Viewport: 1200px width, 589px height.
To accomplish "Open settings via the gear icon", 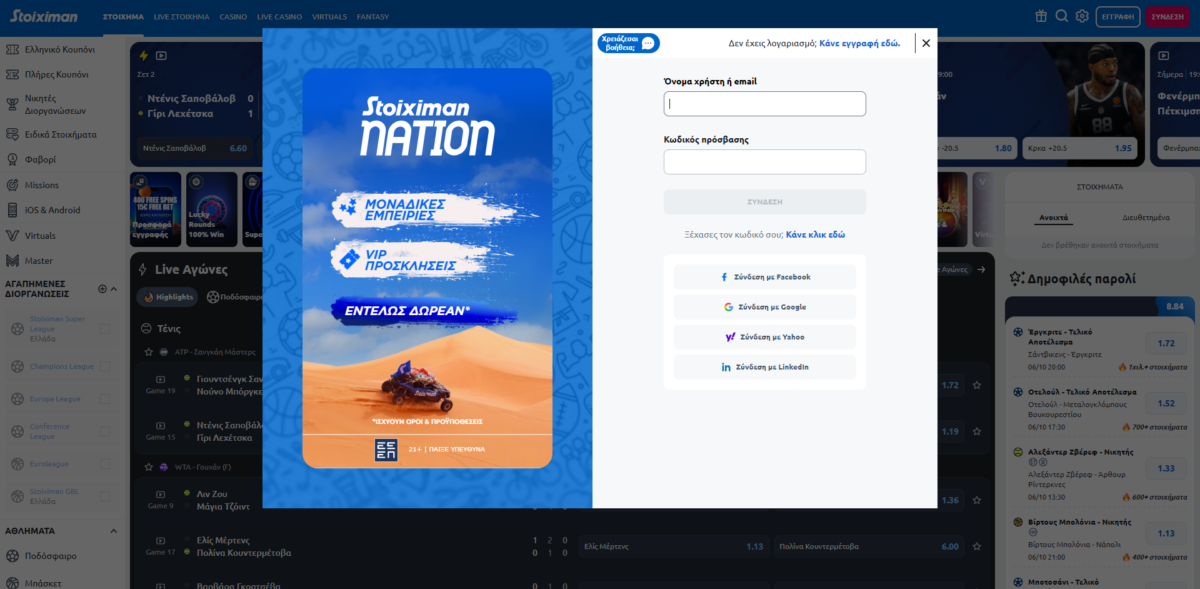I will click(x=1082, y=16).
